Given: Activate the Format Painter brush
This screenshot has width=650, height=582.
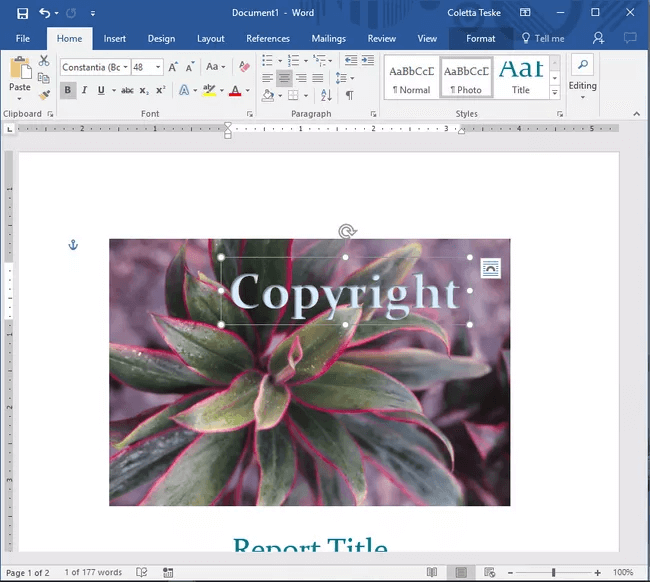Looking at the screenshot, I should (44, 95).
